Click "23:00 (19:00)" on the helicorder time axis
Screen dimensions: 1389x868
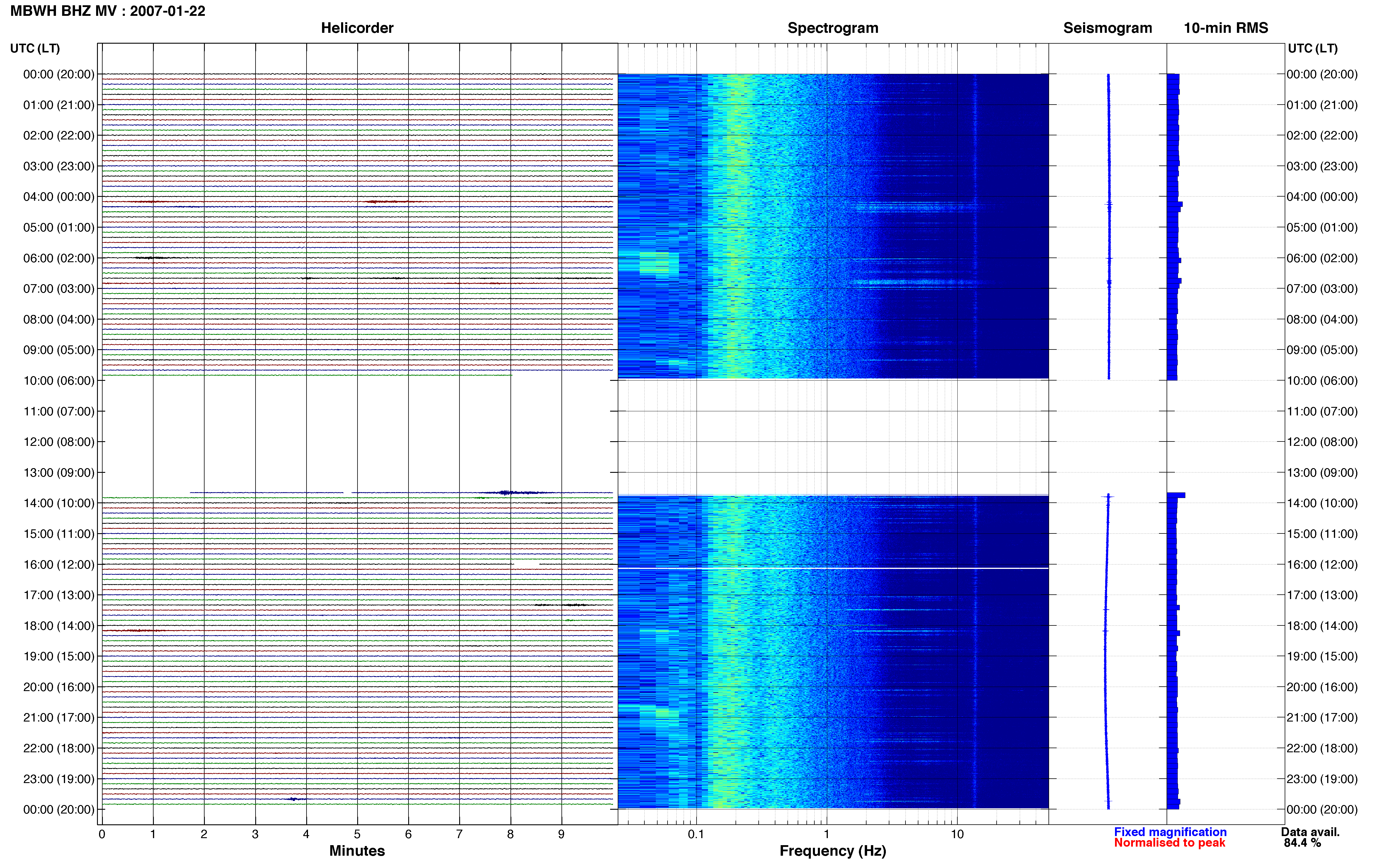(59, 779)
